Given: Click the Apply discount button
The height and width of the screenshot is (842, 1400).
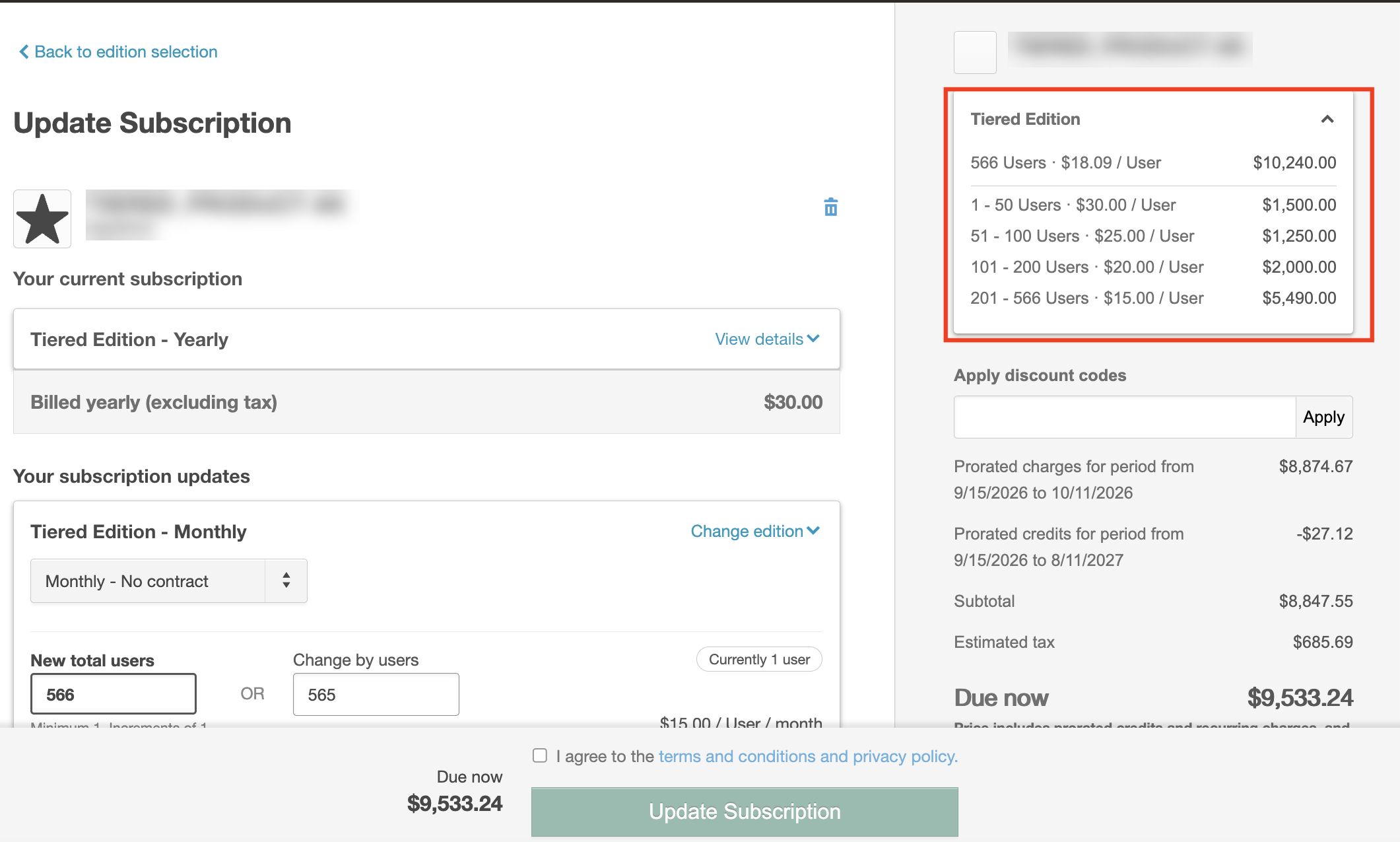Looking at the screenshot, I should pyautogui.click(x=1323, y=417).
